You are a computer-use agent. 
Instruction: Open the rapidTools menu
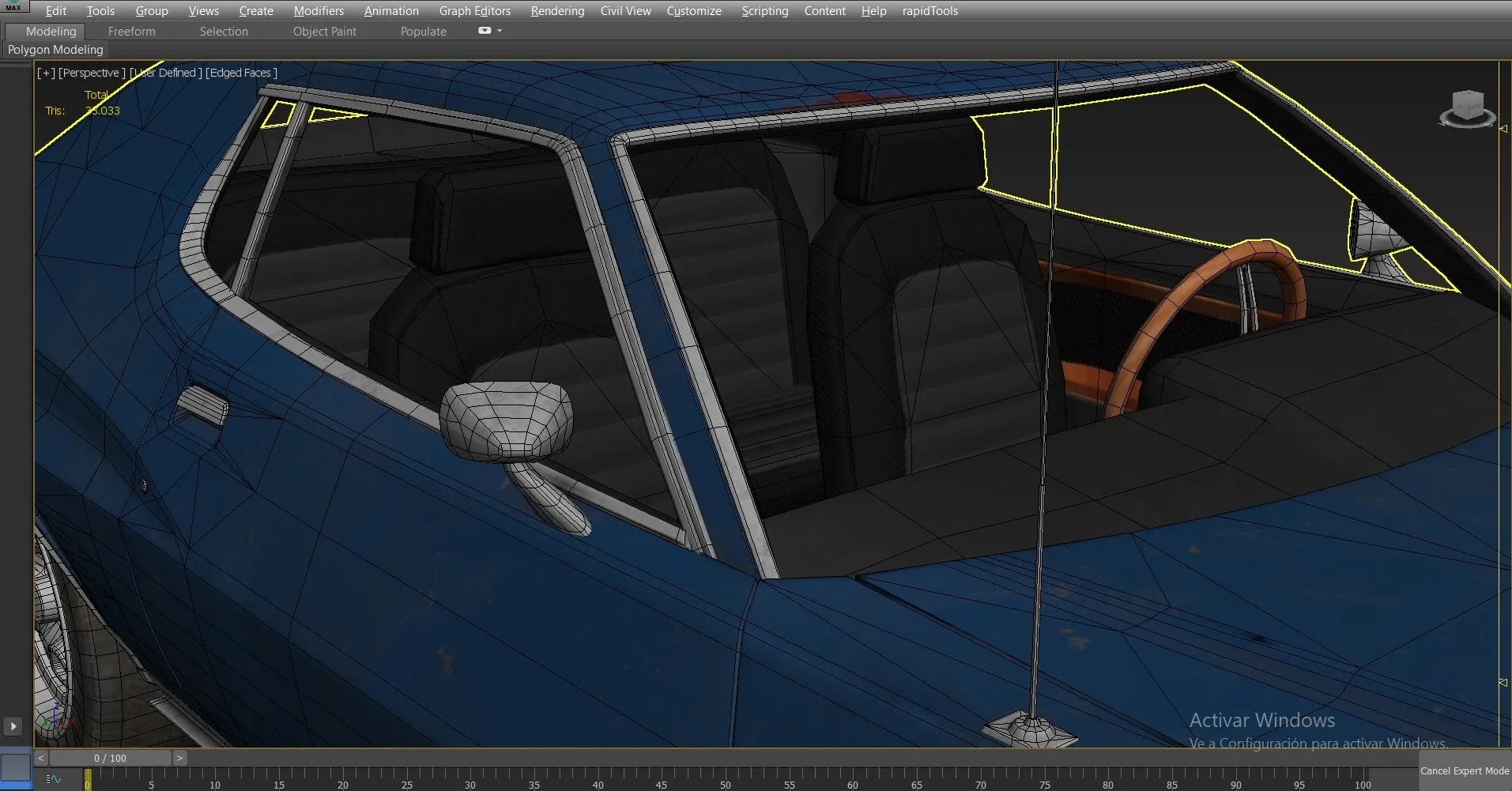(x=929, y=11)
